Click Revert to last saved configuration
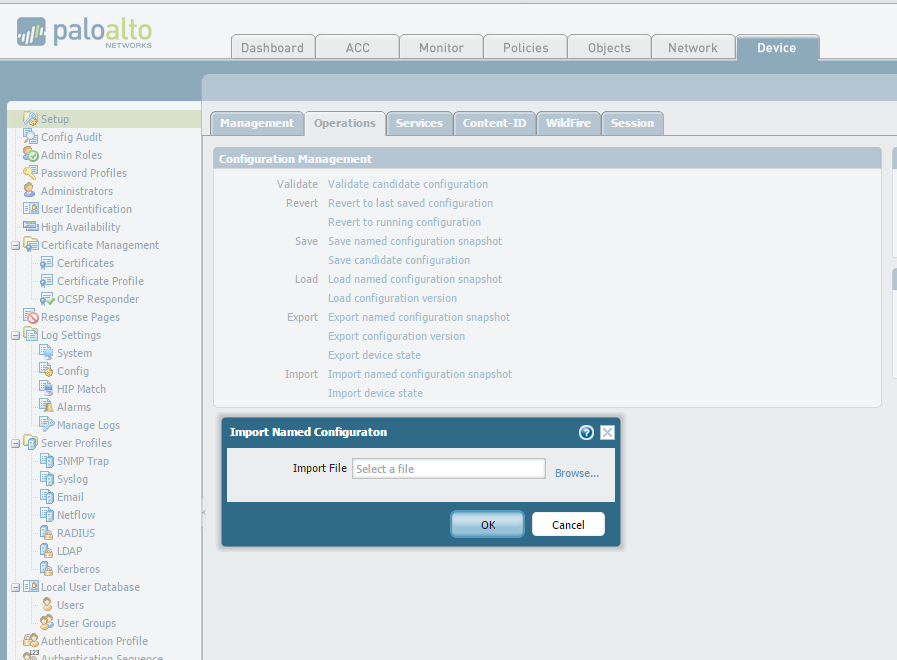Image resolution: width=897 pixels, height=660 pixels. pyautogui.click(x=410, y=203)
